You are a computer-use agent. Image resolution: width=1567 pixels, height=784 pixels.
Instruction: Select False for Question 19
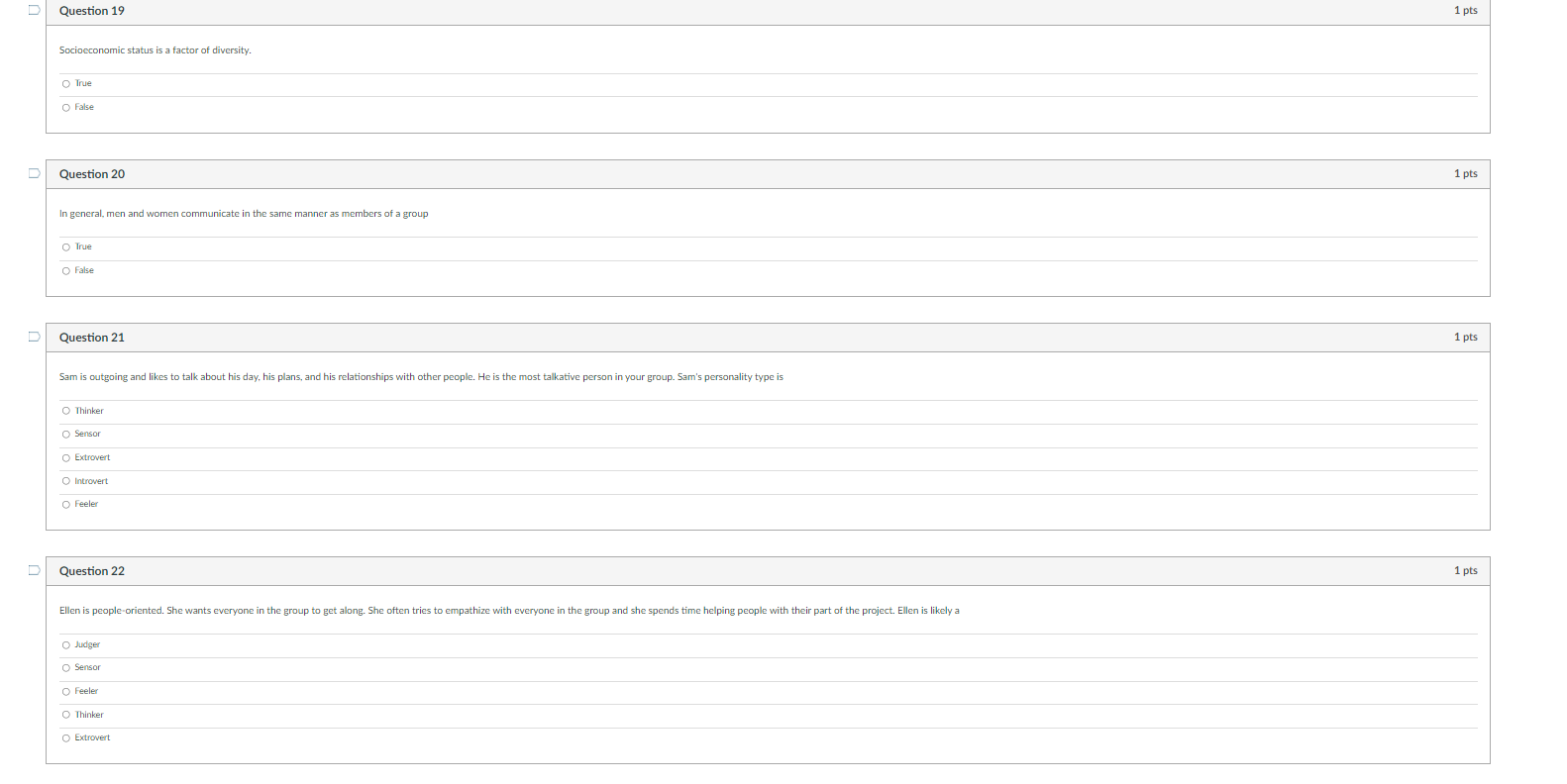point(66,108)
